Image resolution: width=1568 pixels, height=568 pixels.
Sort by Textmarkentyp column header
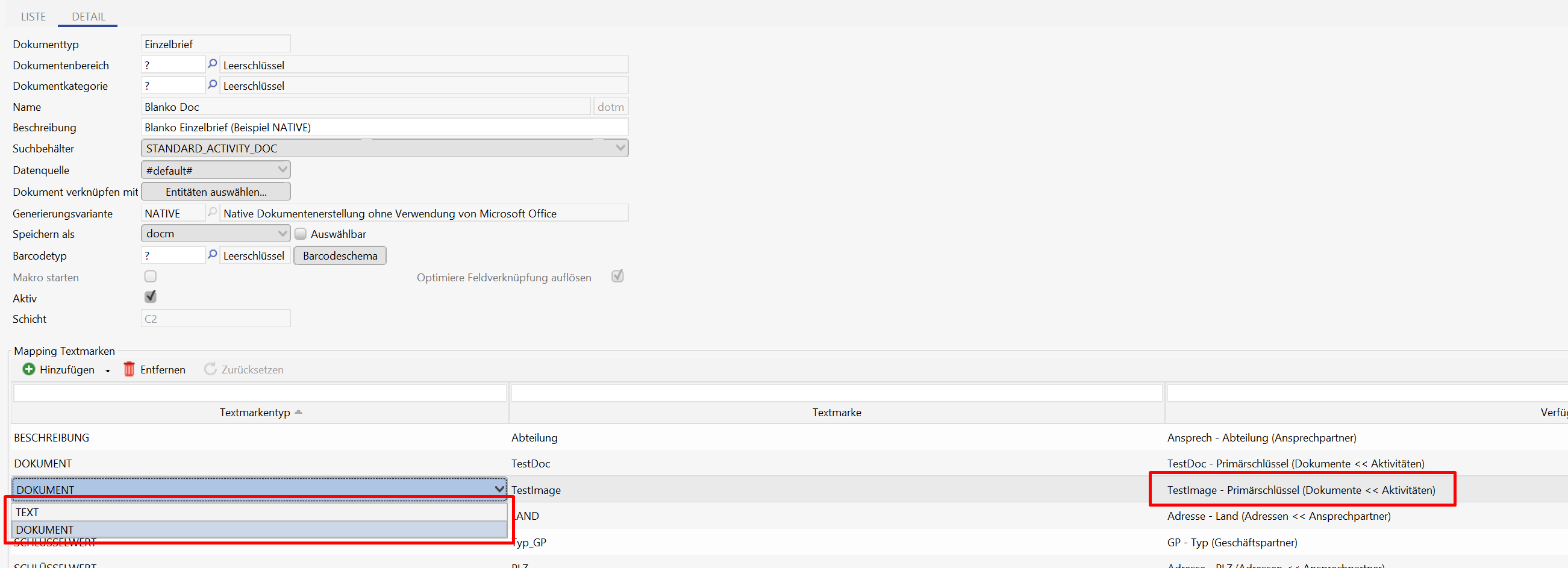pos(260,412)
